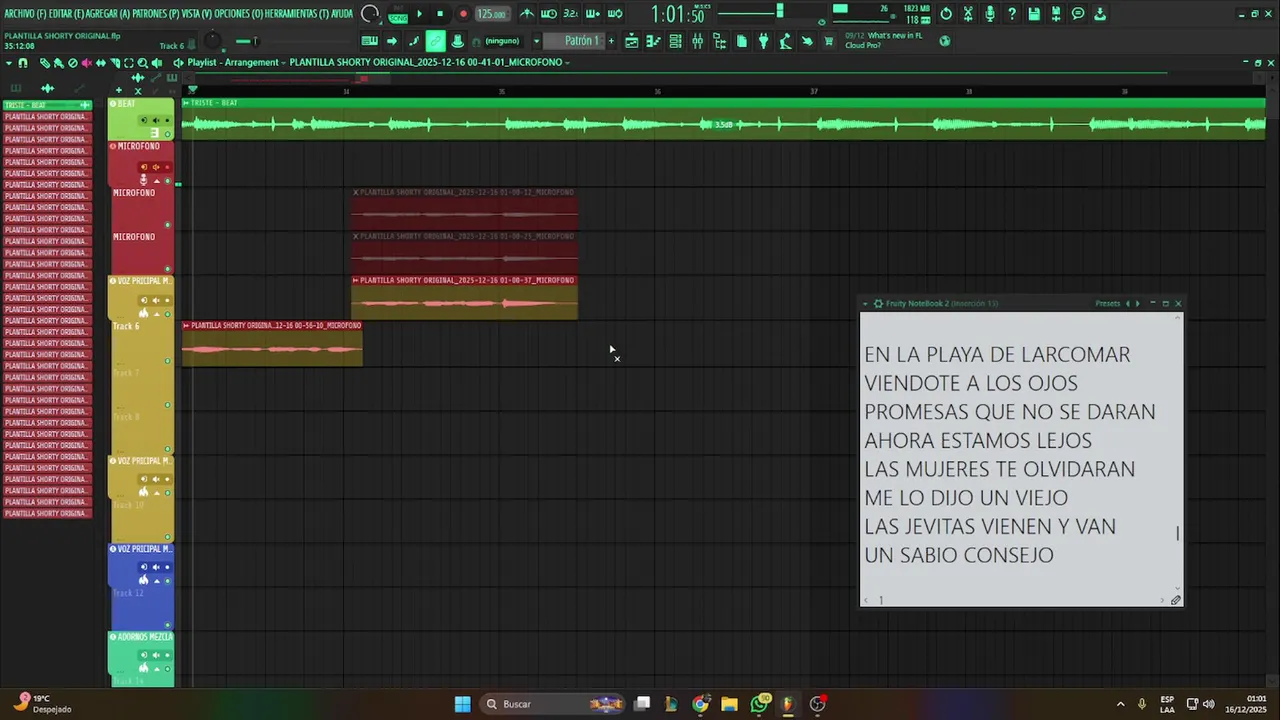Open the Playlist options menu arrow
Viewport: 1280px width, 720px height.
click(x=9, y=63)
